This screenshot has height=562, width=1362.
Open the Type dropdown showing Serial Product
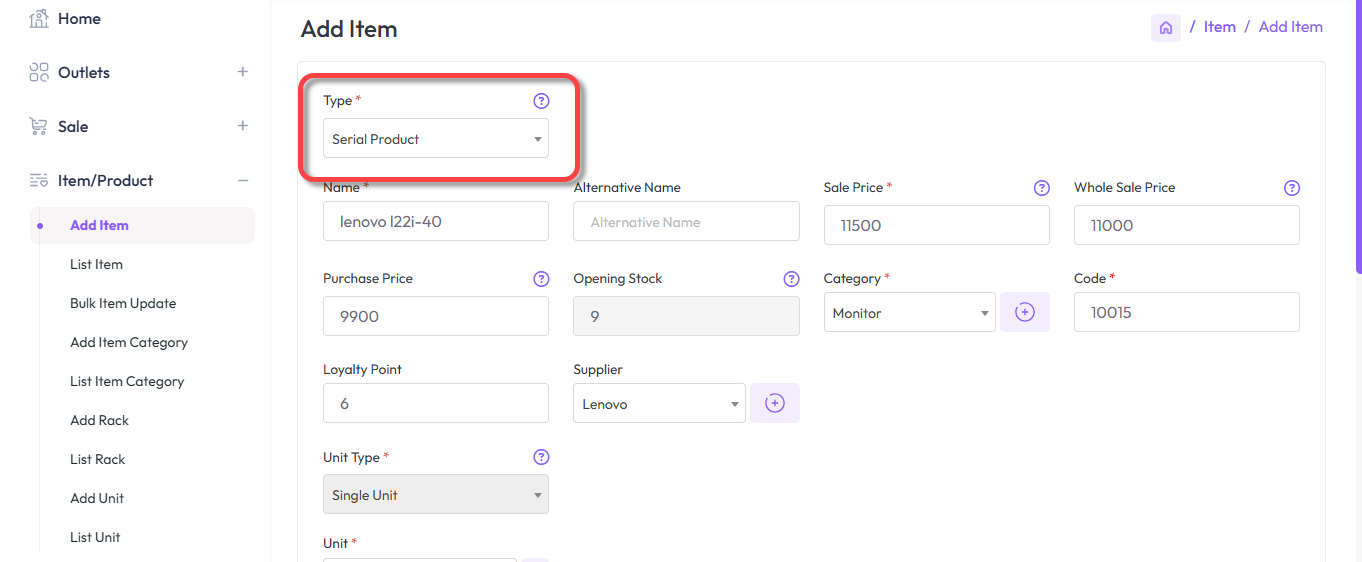pos(435,139)
